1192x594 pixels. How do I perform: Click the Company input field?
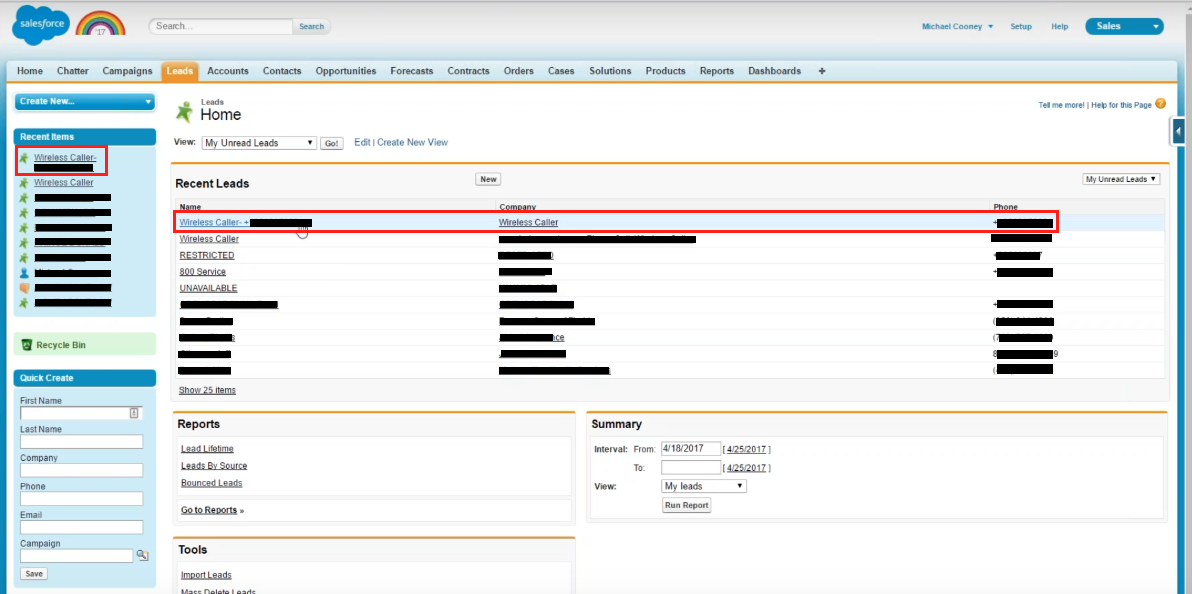click(82, 470)
